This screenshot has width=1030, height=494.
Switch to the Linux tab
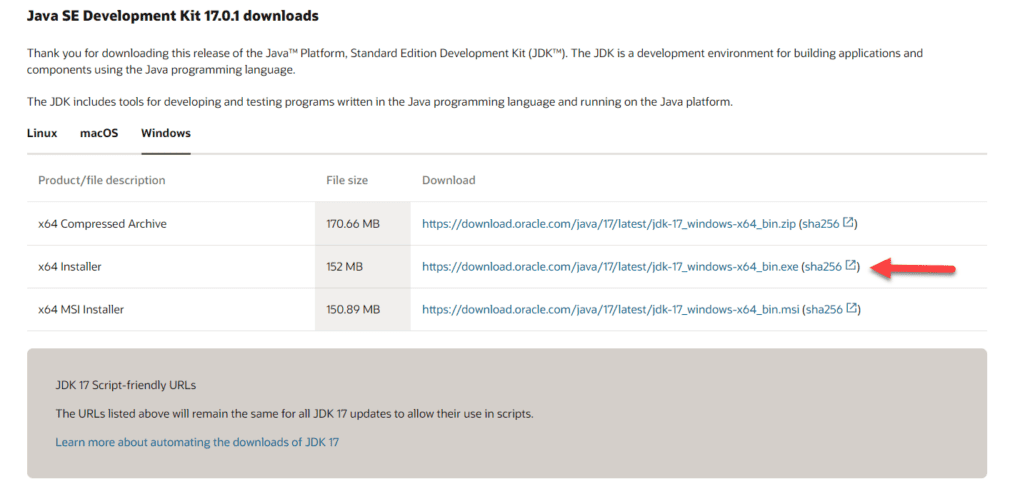tap(42, 133)
